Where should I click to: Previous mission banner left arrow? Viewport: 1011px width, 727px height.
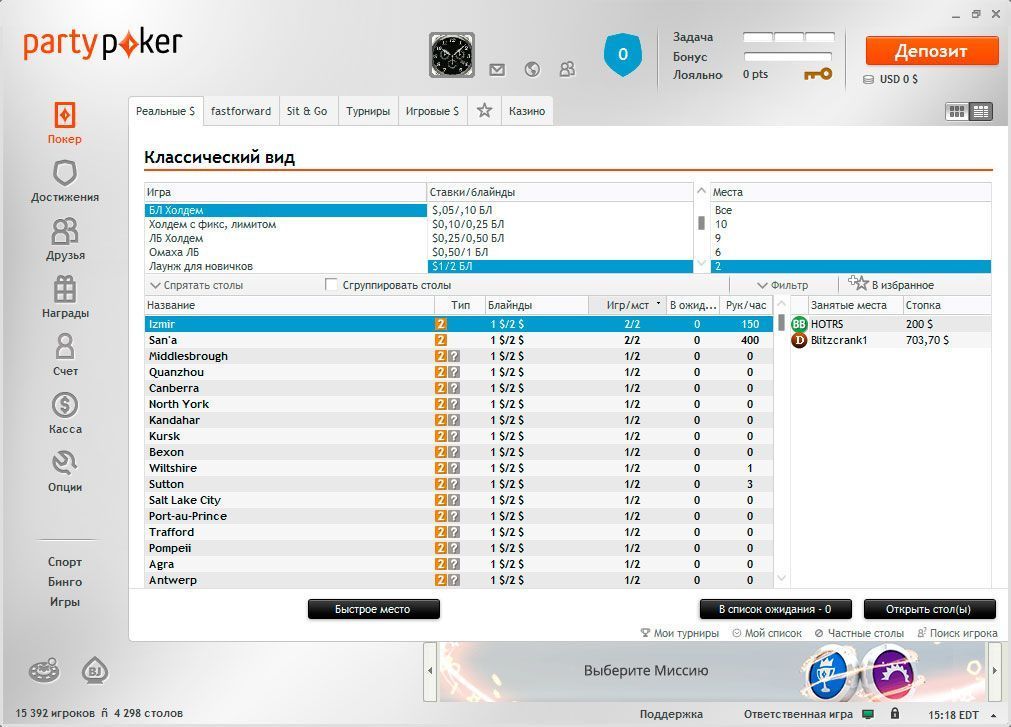pyautogui.click(x=430, y=671)
